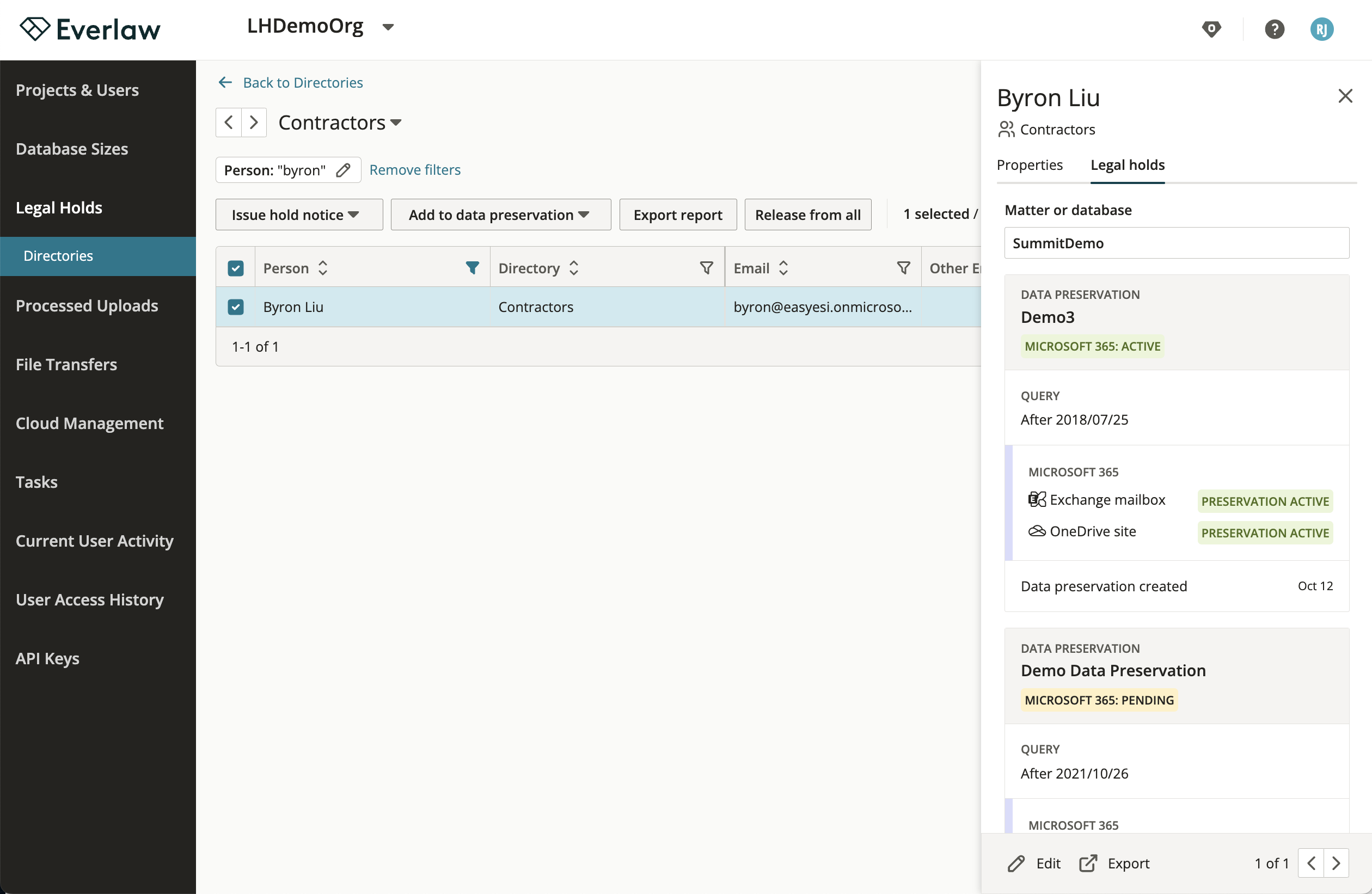Open the active Person column filter
1372x894 pixels.
pyautogui.click(x=472, y=268)
